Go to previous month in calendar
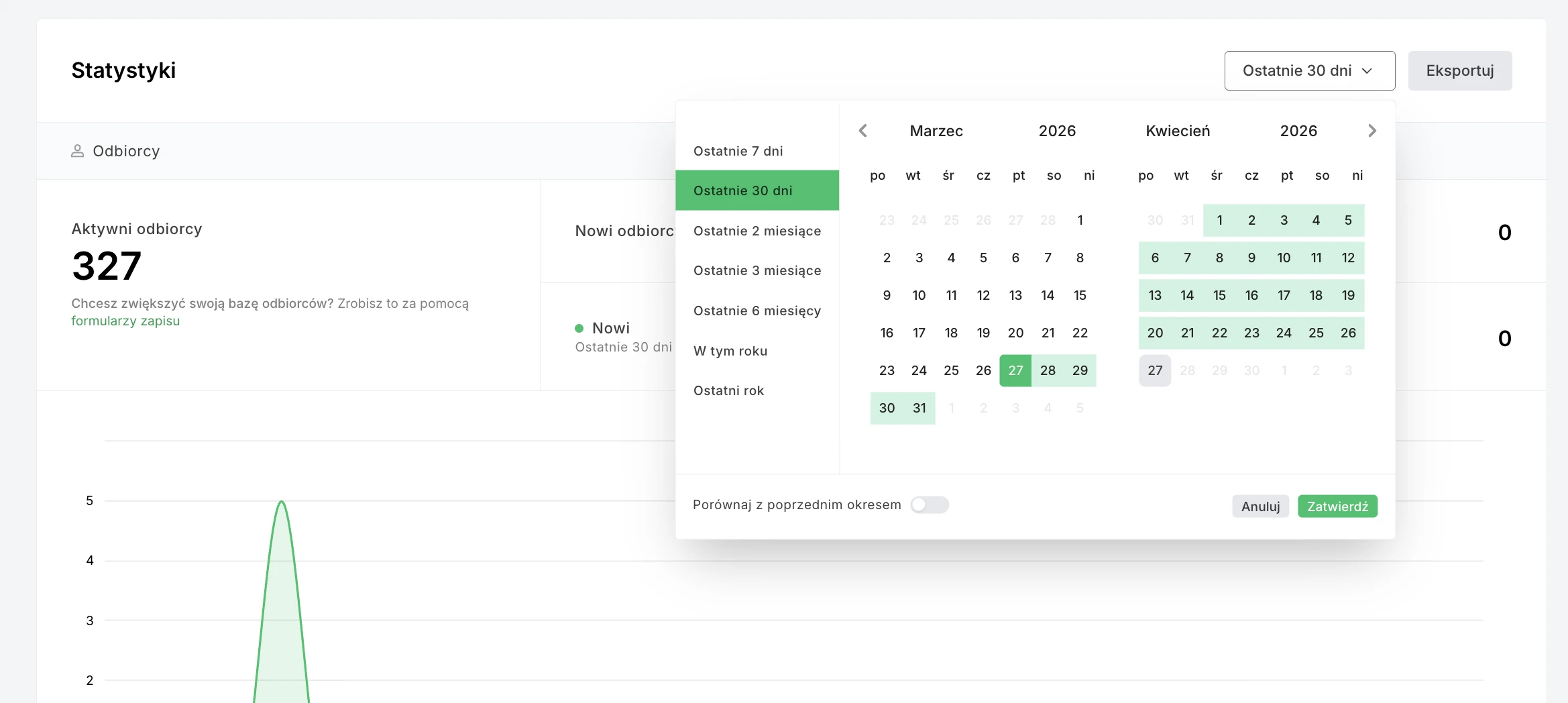This screenshot has width=1568, height=703. [x=863, y=131]
